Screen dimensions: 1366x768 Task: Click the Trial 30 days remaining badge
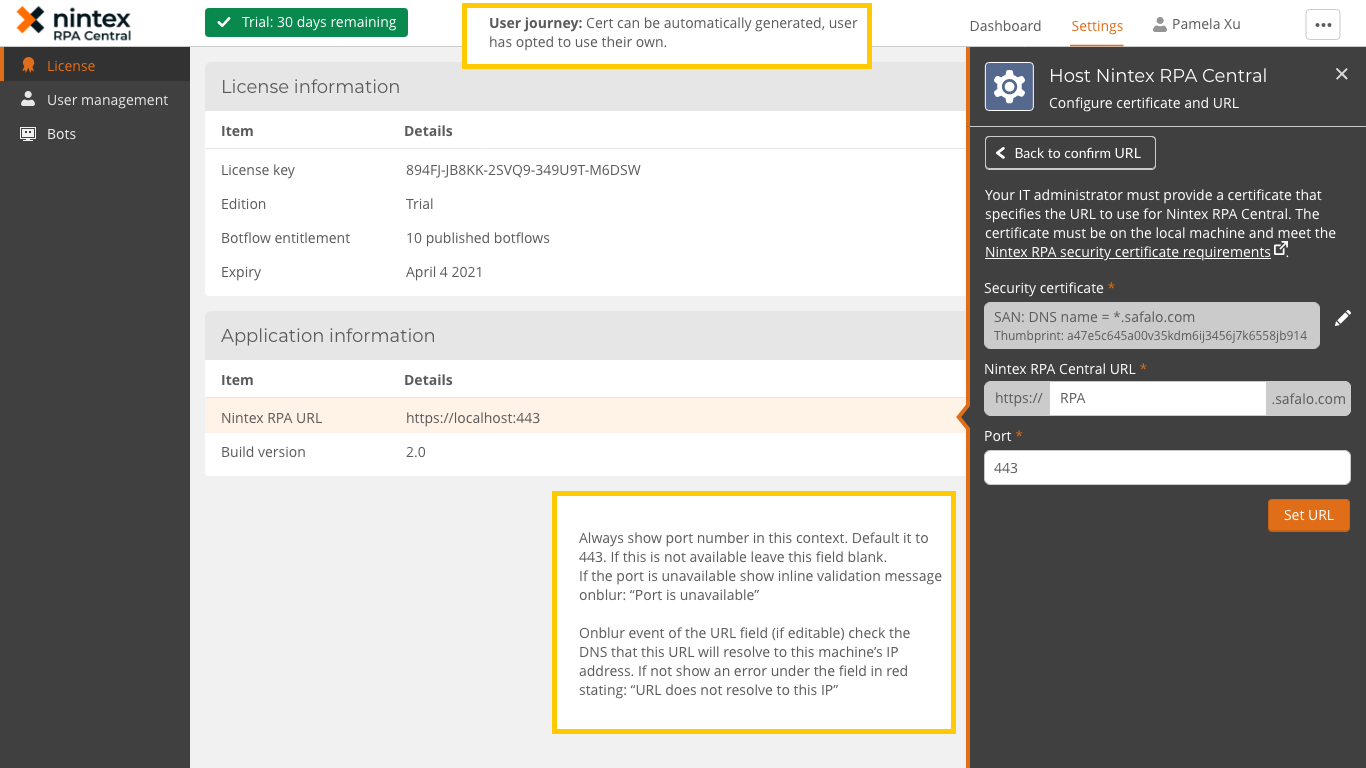[x=306, y=22]
